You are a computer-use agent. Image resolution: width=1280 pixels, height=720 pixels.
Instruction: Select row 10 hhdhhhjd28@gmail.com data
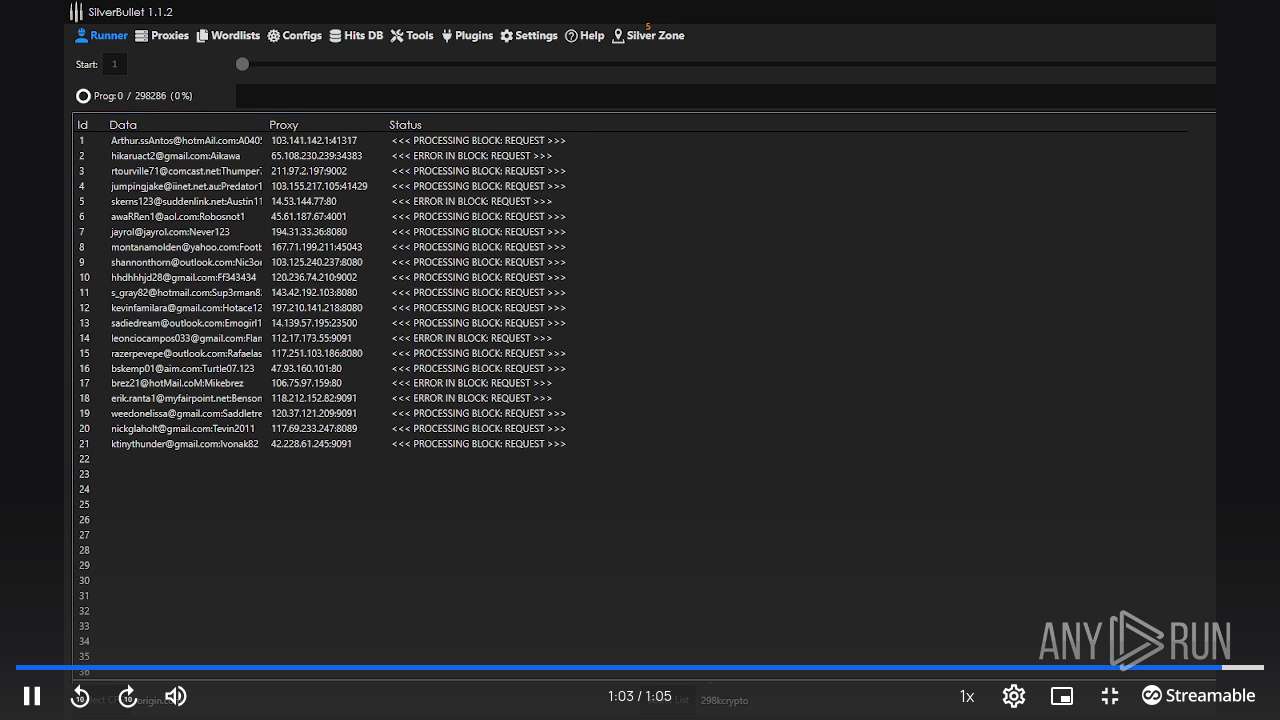click(x=184, y=277)
